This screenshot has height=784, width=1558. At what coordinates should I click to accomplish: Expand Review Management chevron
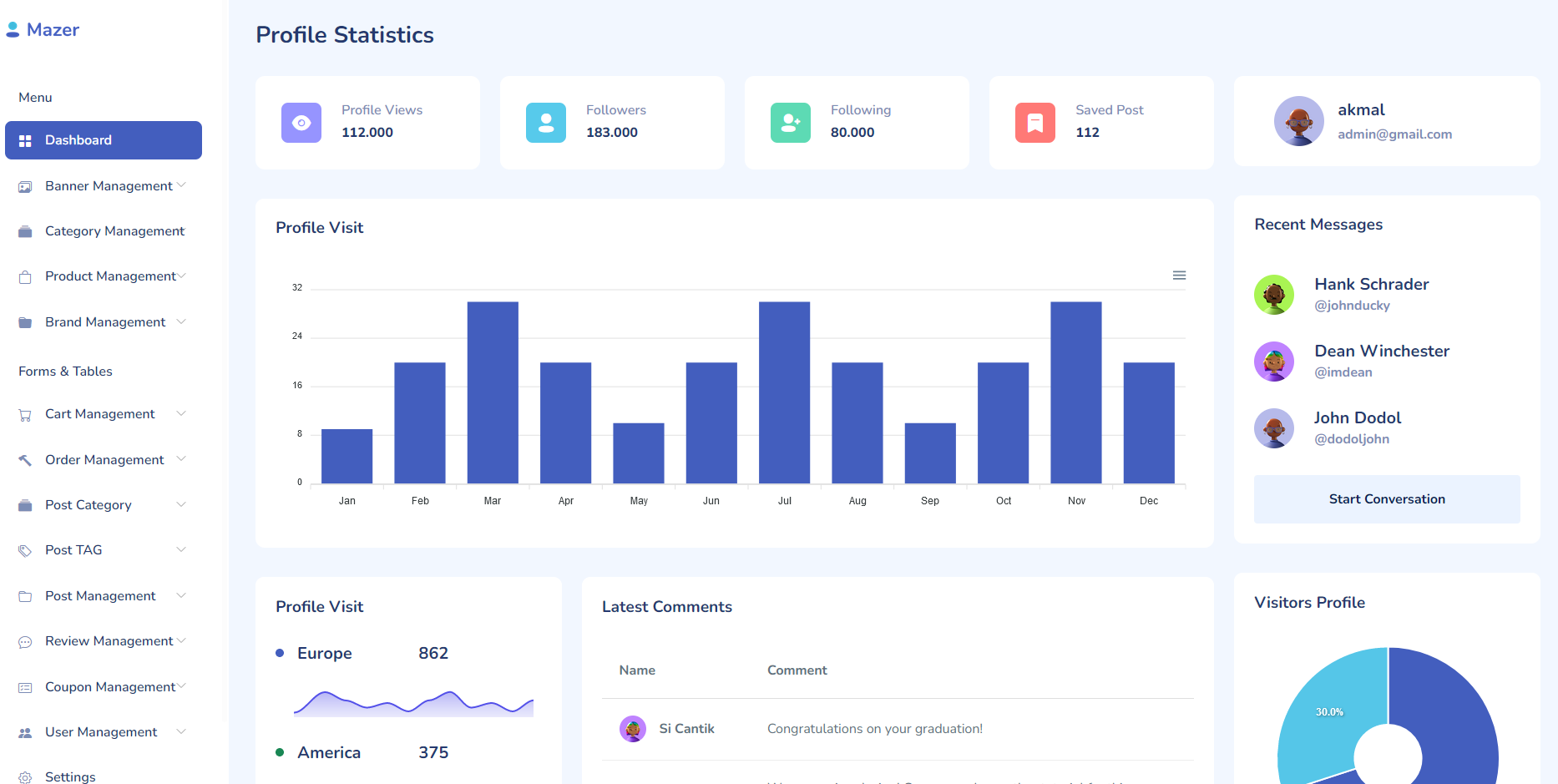pyautogui.click(x=181, y=640)
